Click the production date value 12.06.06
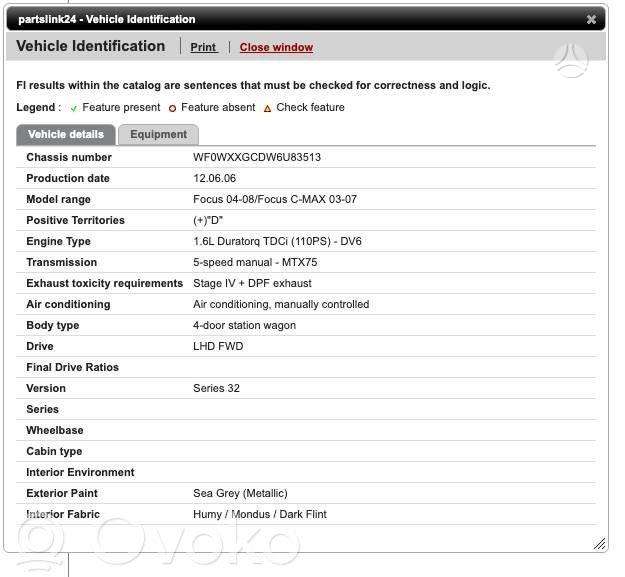This screenshot has height=577, width=625. tap(214, 178)
